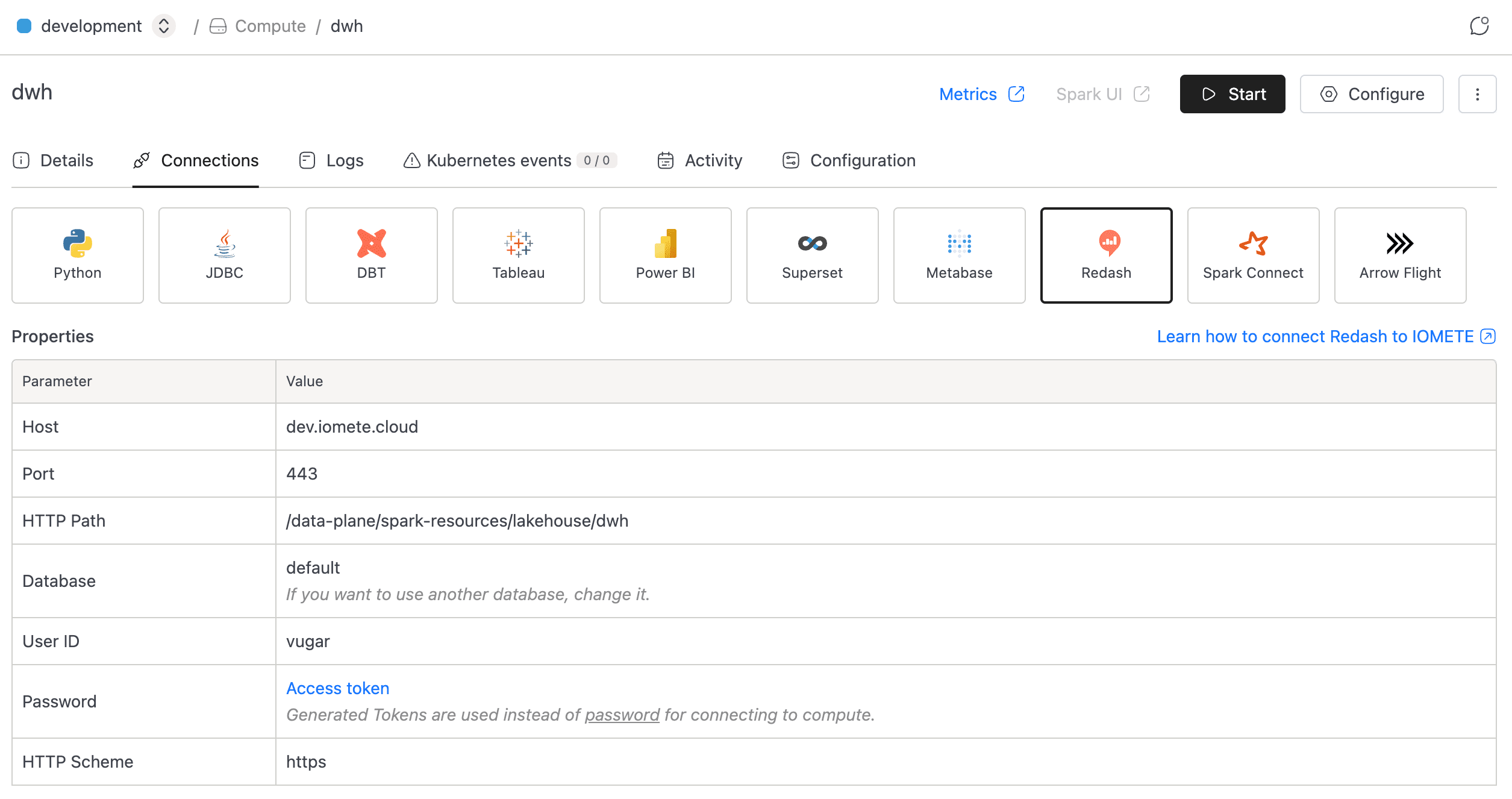Switch to the Details tab
This screenshot has width=1512, height=799.
point(53,160)
